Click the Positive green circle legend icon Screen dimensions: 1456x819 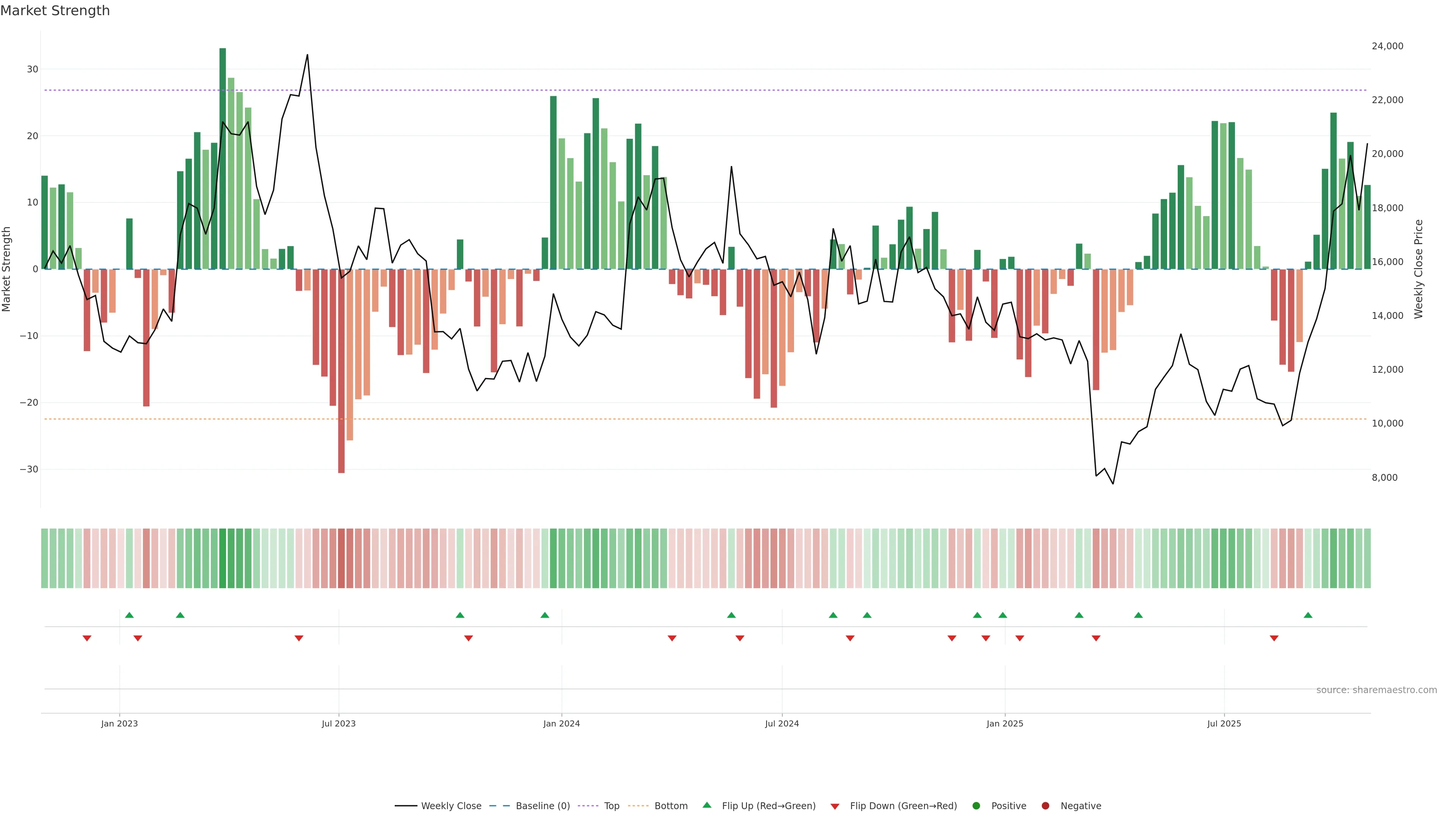976,806
